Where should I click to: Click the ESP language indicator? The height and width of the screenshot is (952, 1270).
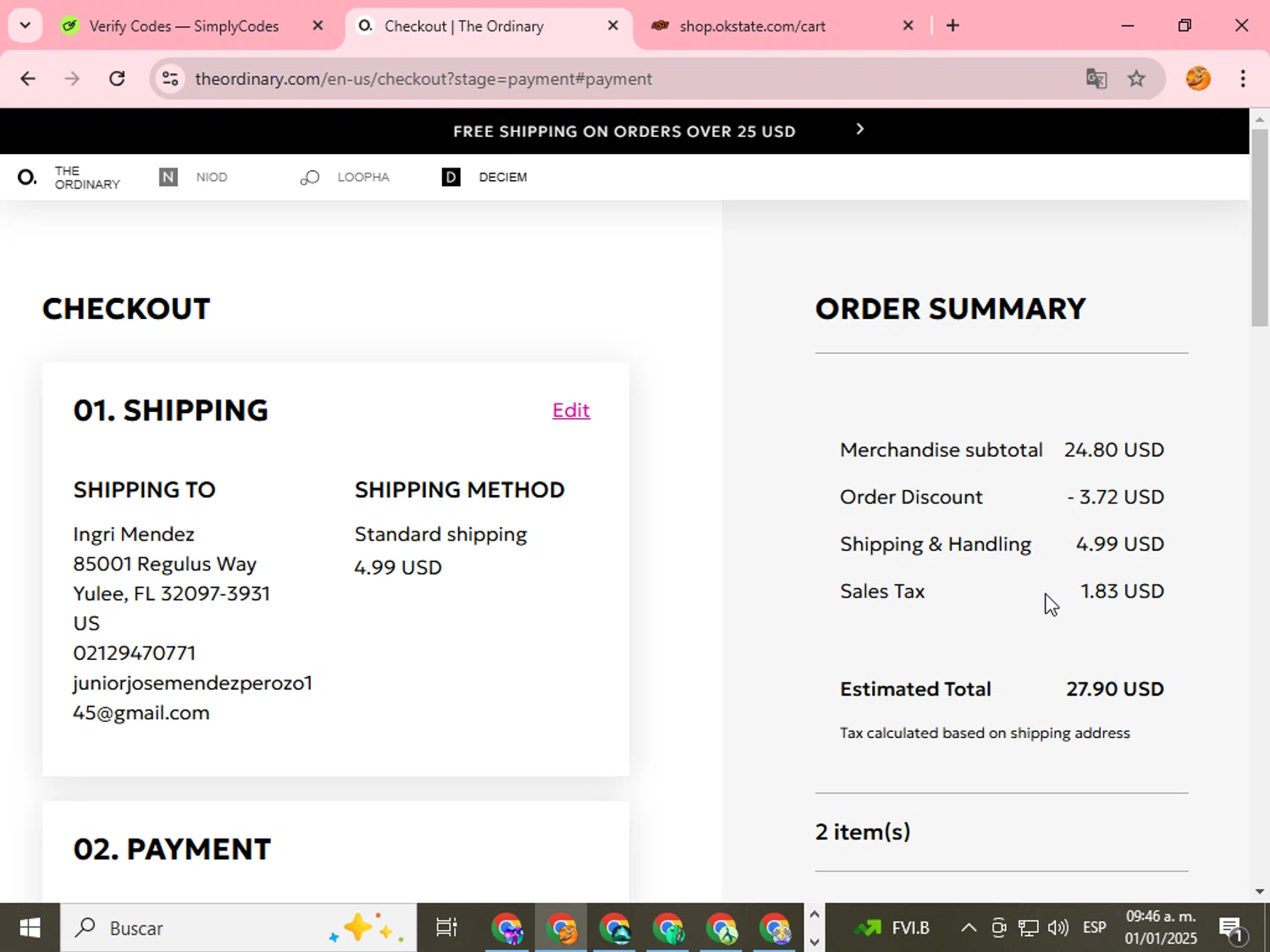pos(1095,928)
